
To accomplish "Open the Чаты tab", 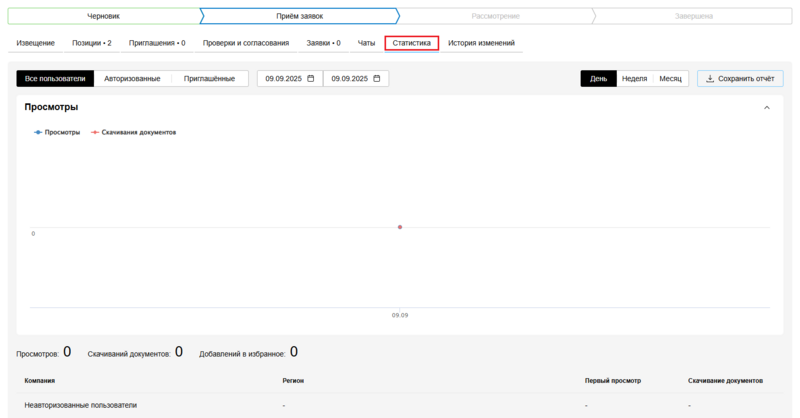I will pos(367,43).
